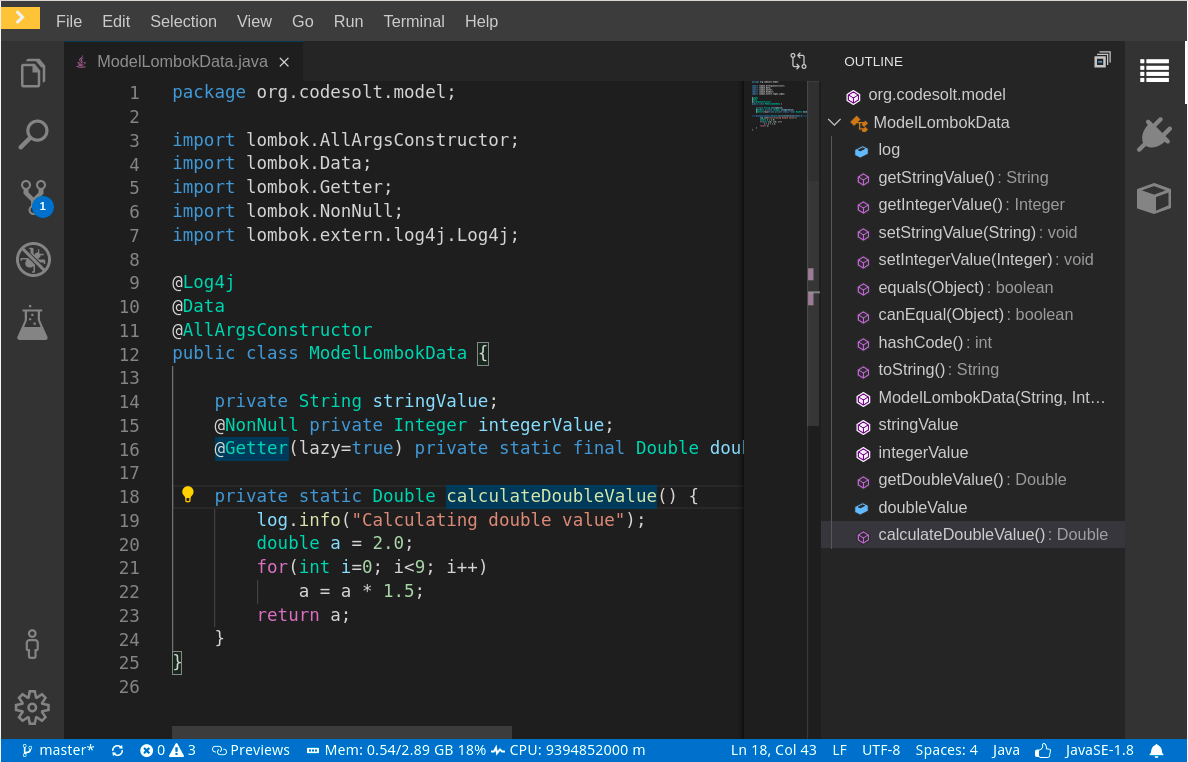
Task: Open the Endpoints plug icon panel
Action: click(1154, 134)
